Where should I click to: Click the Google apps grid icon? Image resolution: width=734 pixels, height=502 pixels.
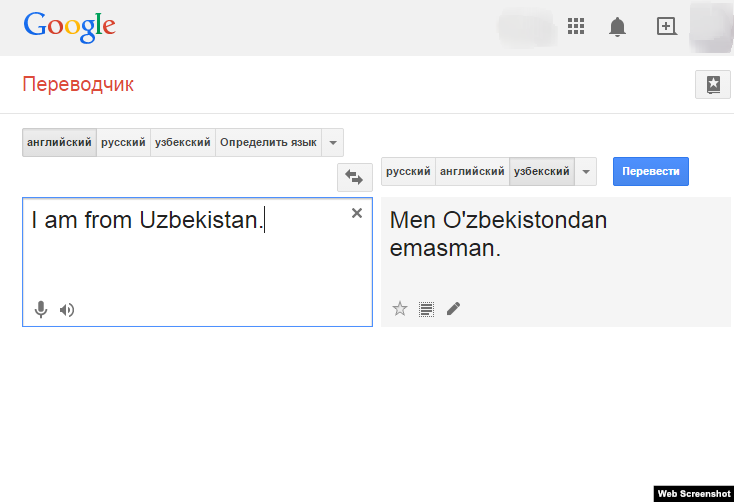click(576, 27)
